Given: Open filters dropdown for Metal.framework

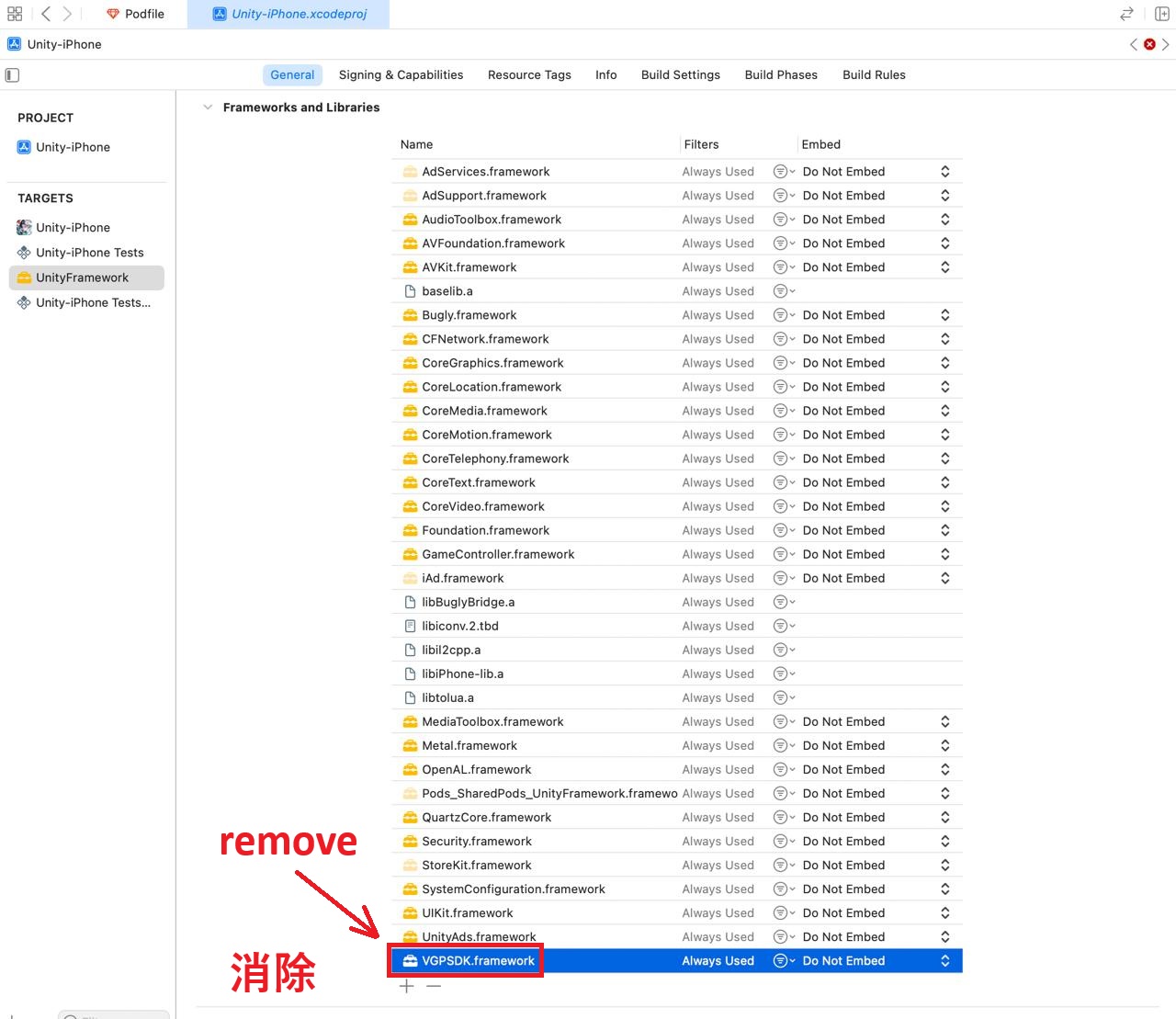Looking at the screenshot, I should [784, 746].
